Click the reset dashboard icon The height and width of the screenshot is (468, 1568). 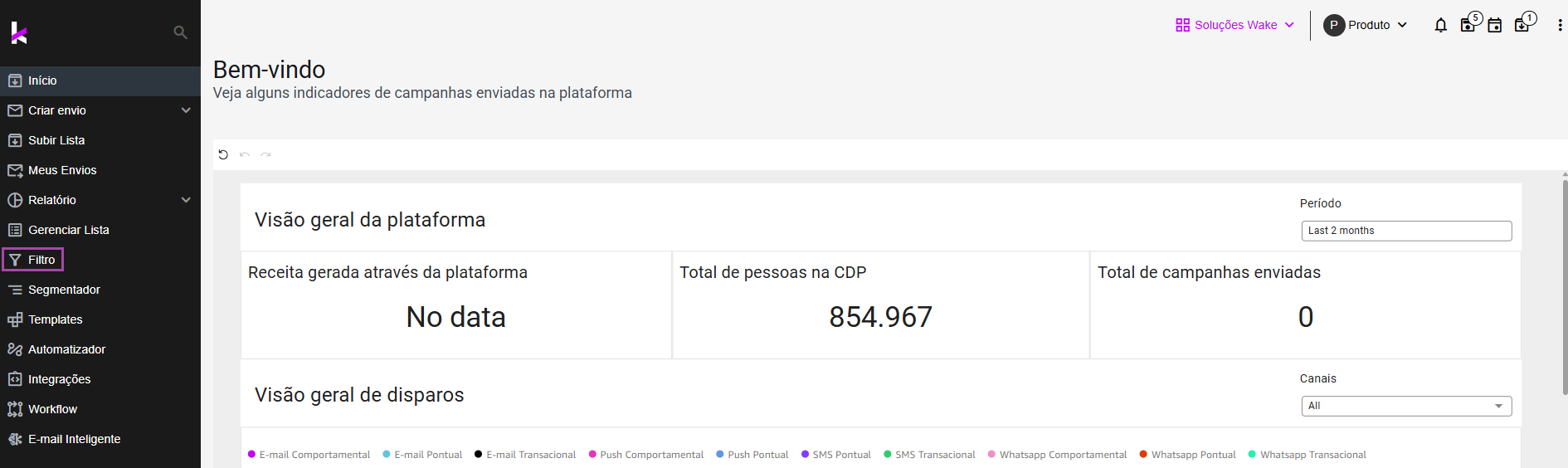tap(223, 154)
